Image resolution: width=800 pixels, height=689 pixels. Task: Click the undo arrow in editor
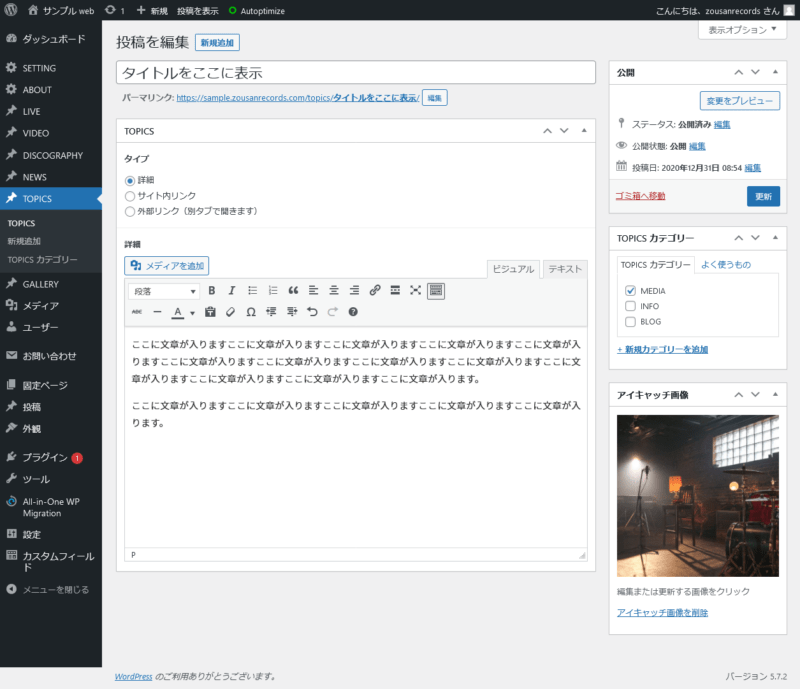(312, 312)
